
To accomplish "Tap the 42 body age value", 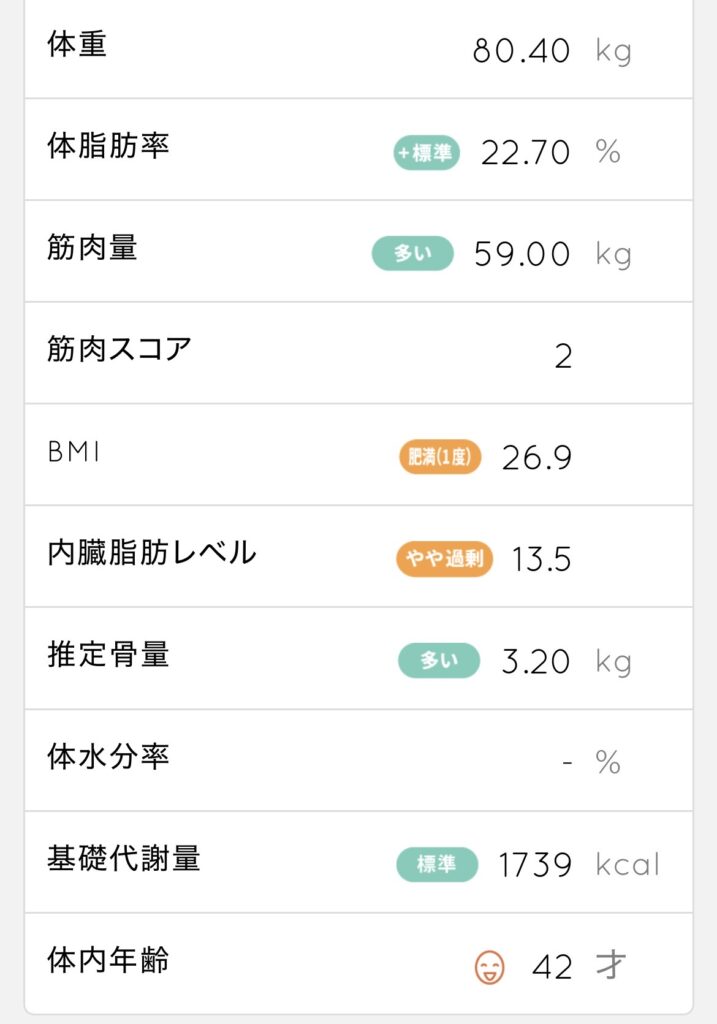I will pyautogui.click(x=553, y=967).
